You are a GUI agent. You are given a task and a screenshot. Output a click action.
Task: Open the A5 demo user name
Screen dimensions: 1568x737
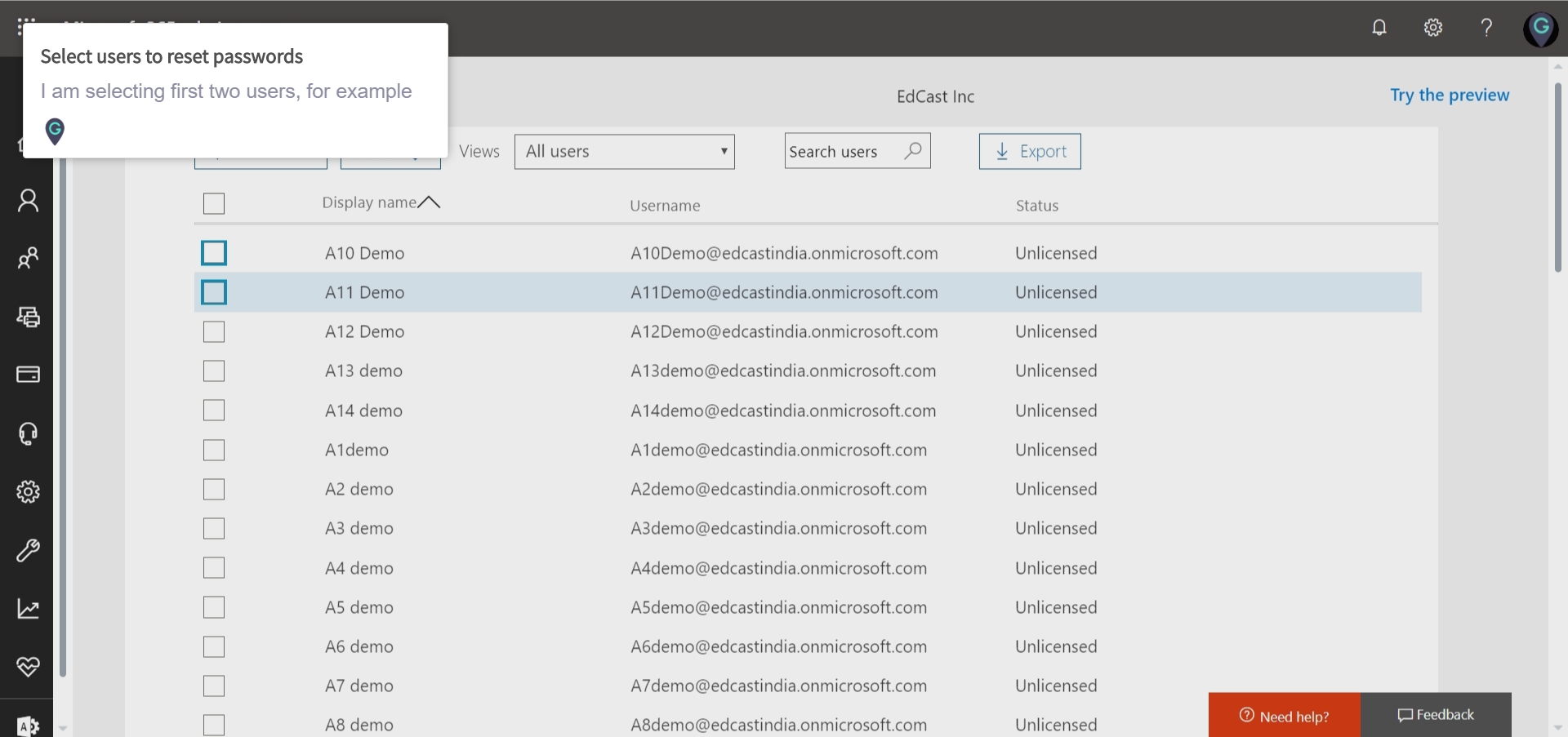pyautogui.click(x=359, y=607)
